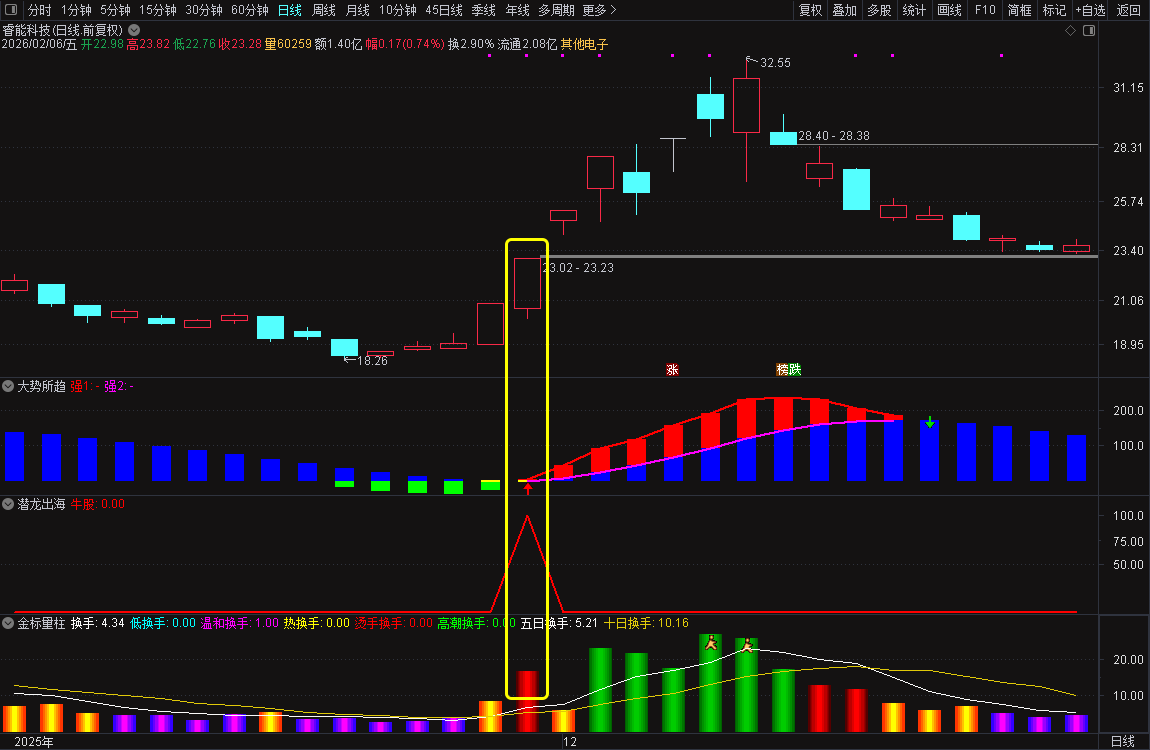Click the 五日换手: 5.21 value

[559, 623]
